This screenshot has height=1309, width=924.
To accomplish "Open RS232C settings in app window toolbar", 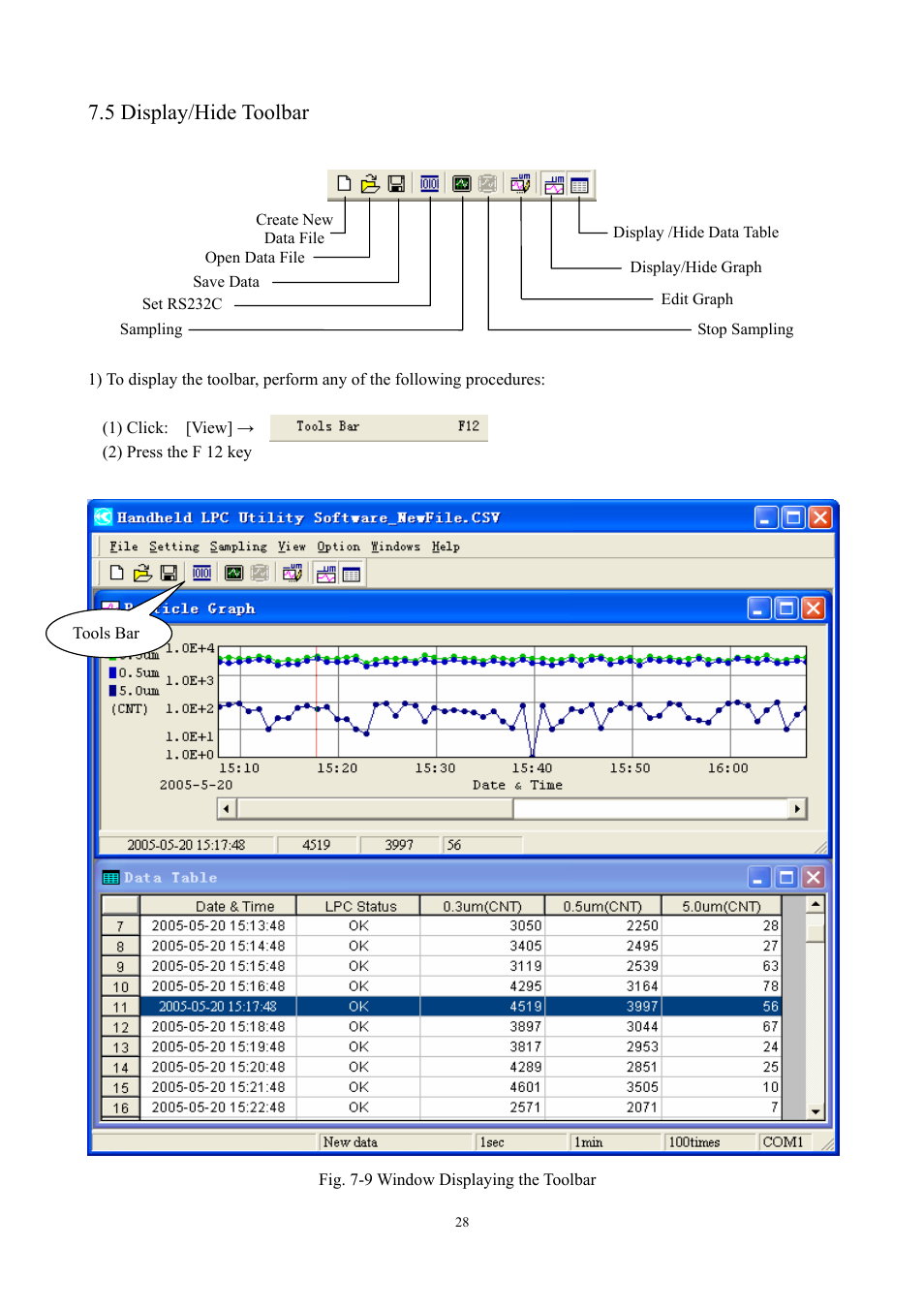I will (201, 573).
